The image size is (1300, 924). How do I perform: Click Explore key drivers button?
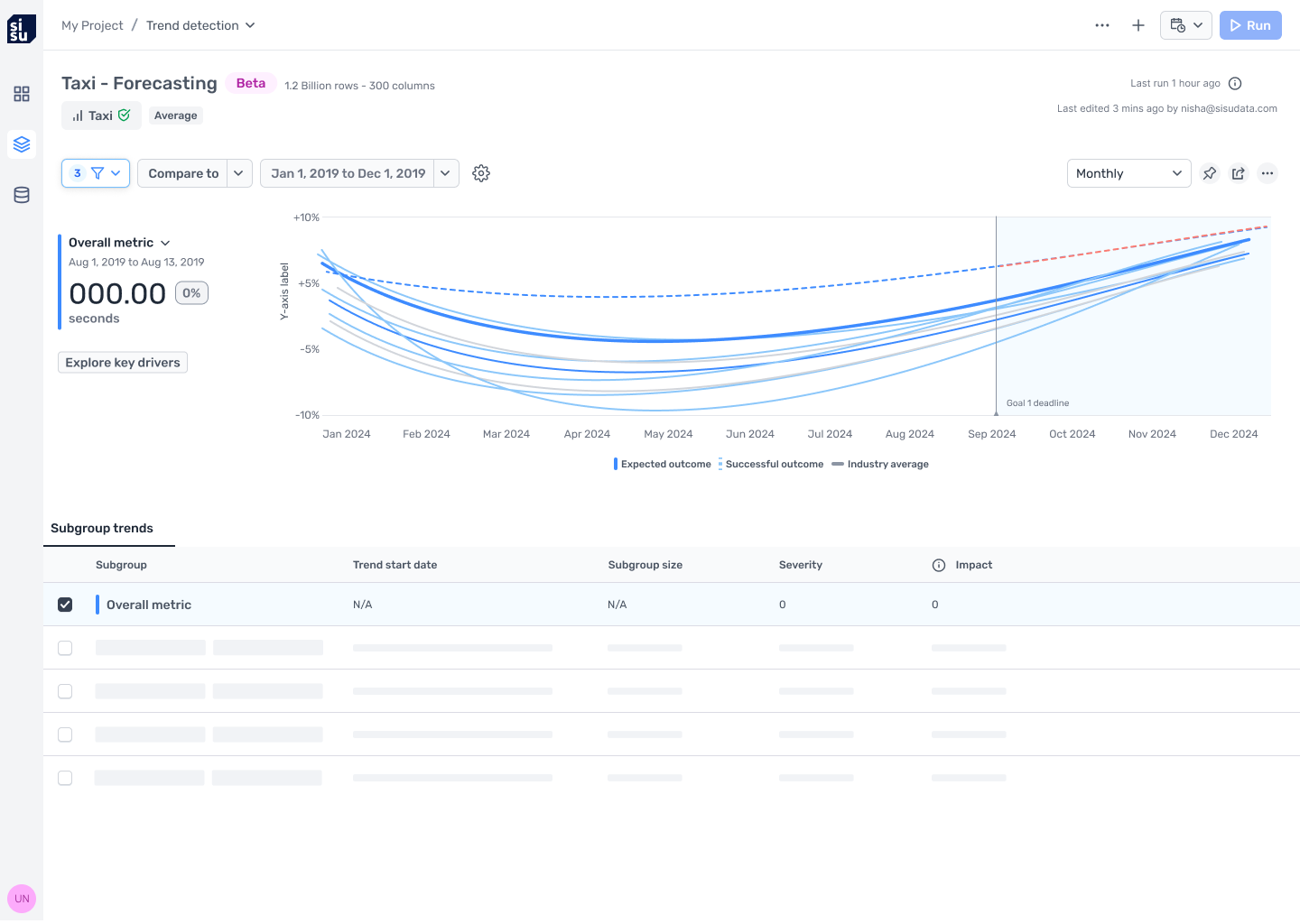point(123,363)
